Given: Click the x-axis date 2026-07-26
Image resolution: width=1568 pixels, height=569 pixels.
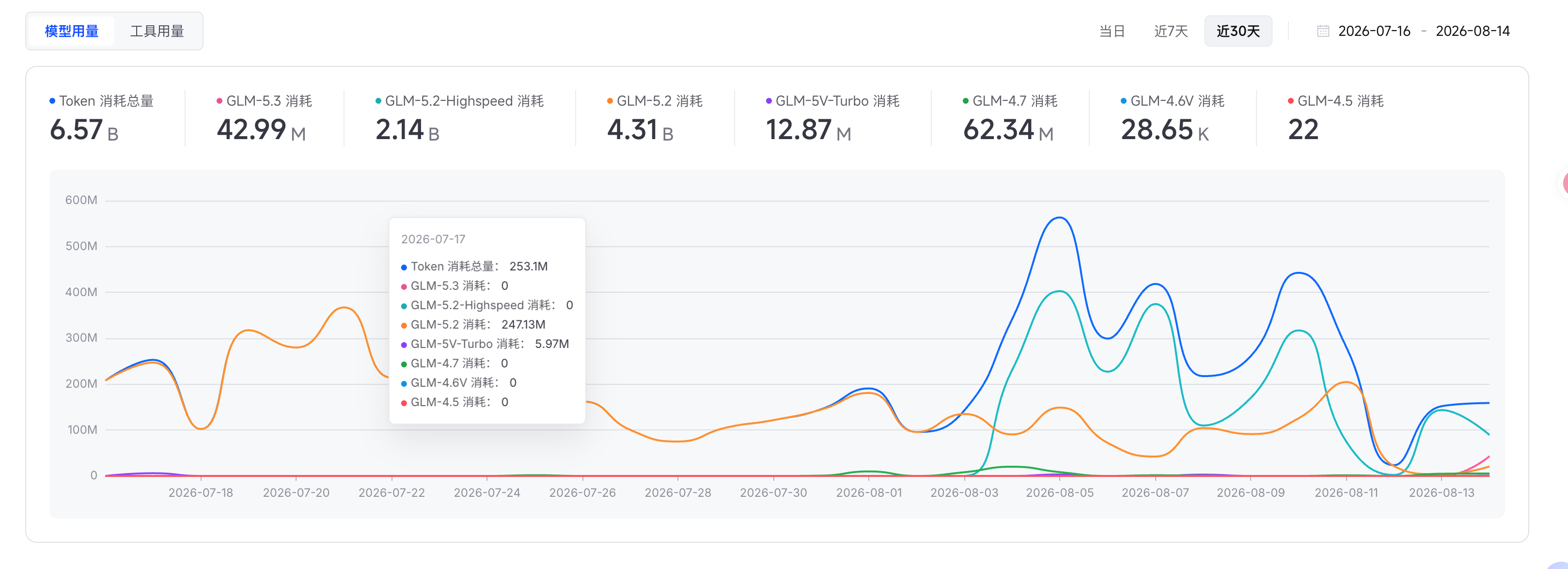Looking at the screenshot, I should point(582,493).
